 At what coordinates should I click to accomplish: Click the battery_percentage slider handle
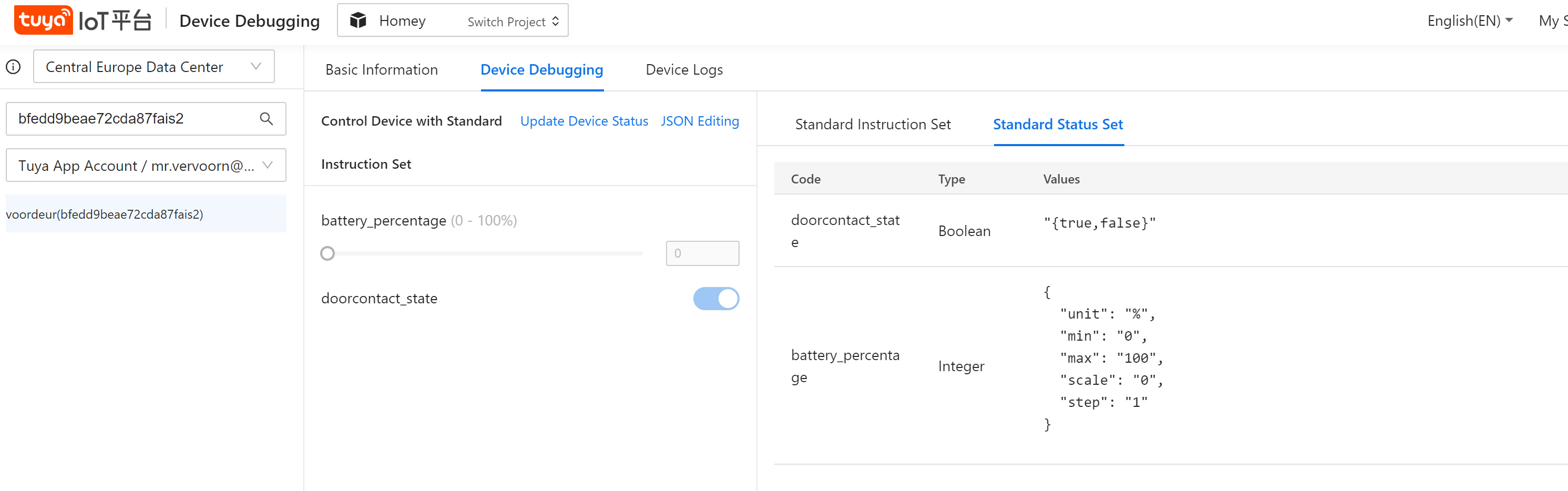click(327, 253)
